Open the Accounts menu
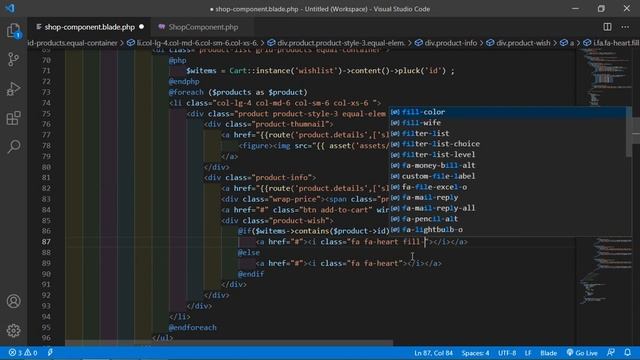This screenshot has height=360, width=640. pyautogui.click(x=13, y=301)
